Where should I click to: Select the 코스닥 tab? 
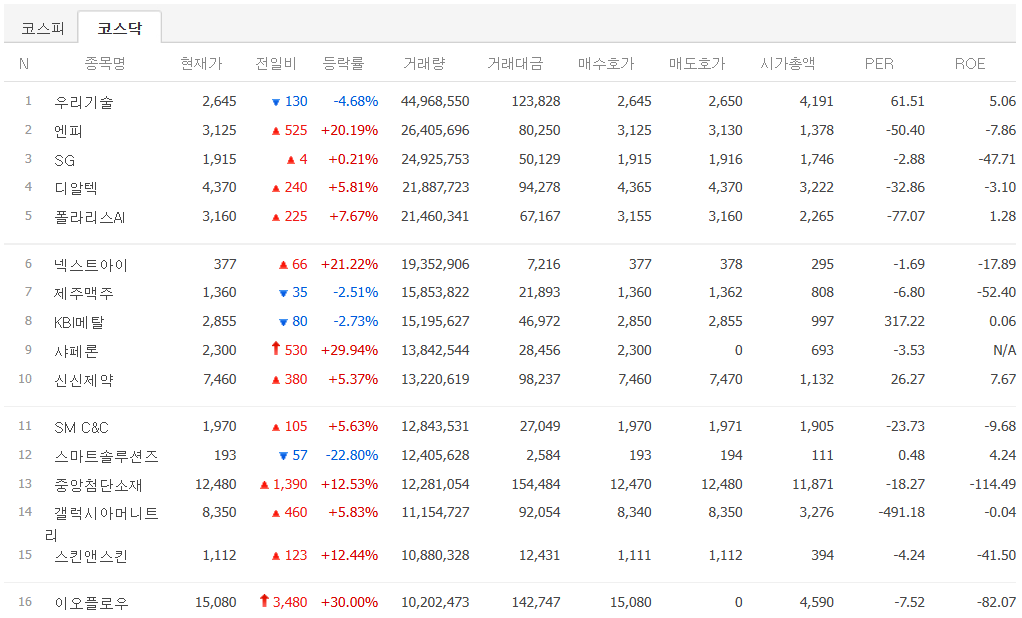tap(120, 28)
